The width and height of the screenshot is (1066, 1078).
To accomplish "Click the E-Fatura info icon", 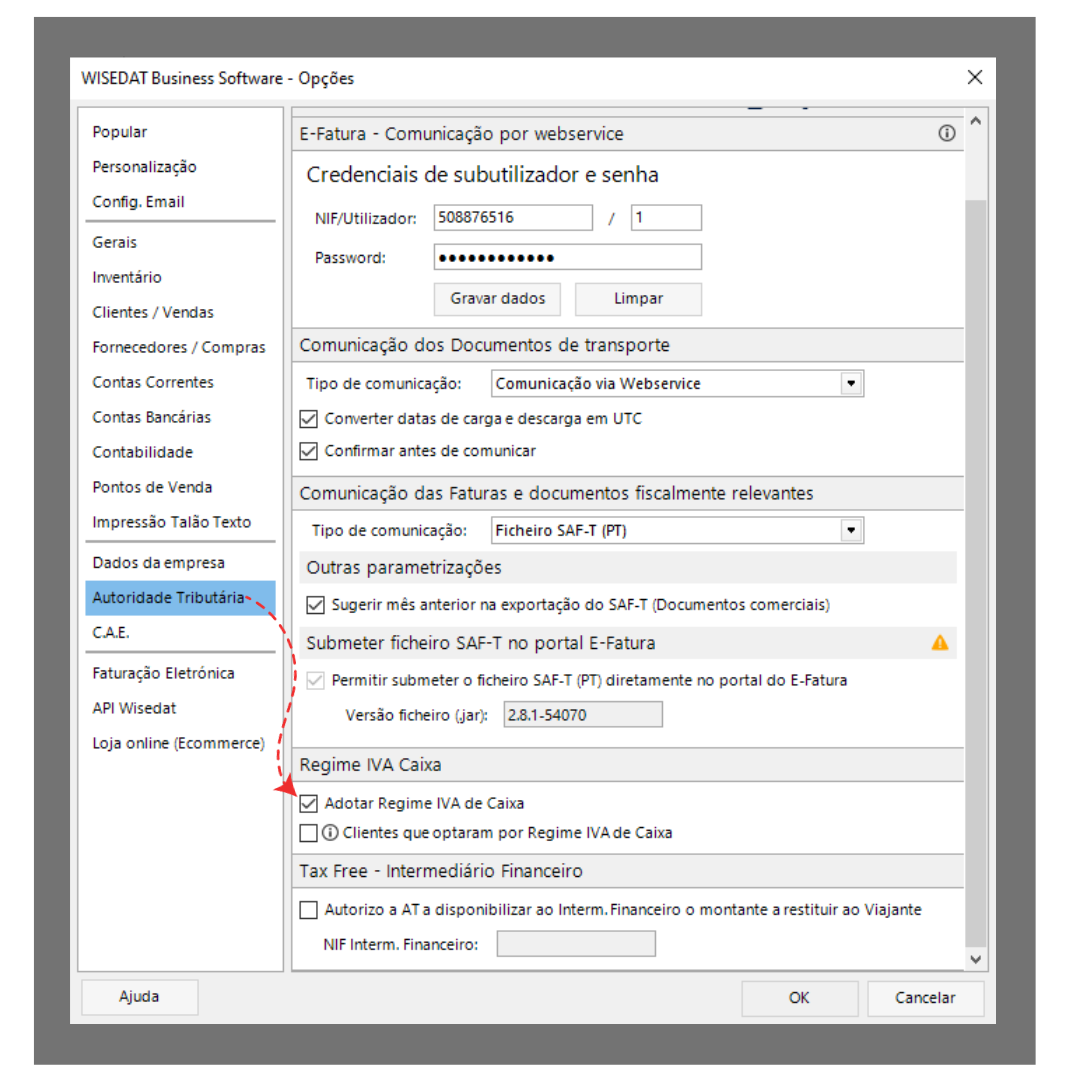I will (x=946, y=133).
